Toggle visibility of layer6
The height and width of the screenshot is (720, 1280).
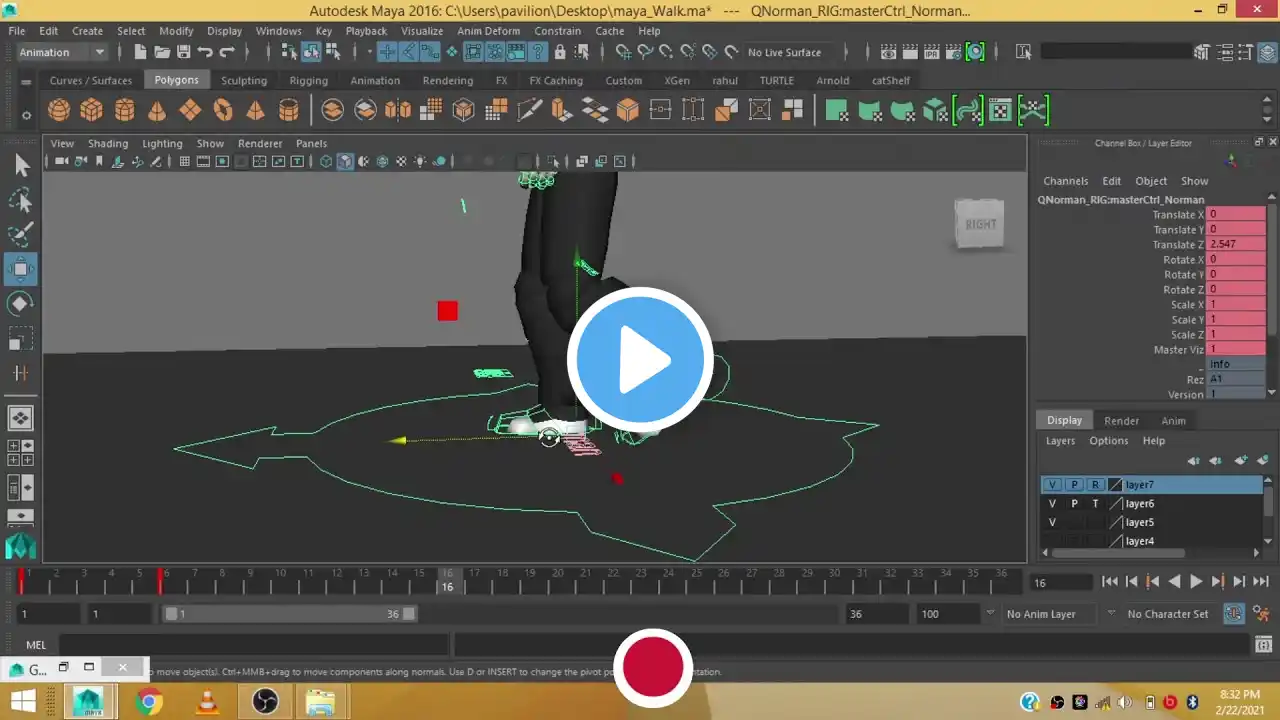[1052, 504]
